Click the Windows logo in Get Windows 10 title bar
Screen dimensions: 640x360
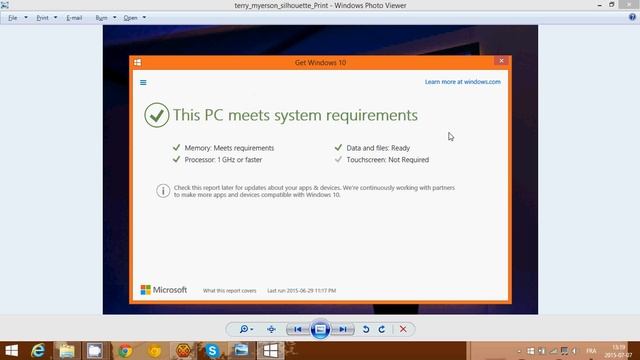(x=138, y=62)
